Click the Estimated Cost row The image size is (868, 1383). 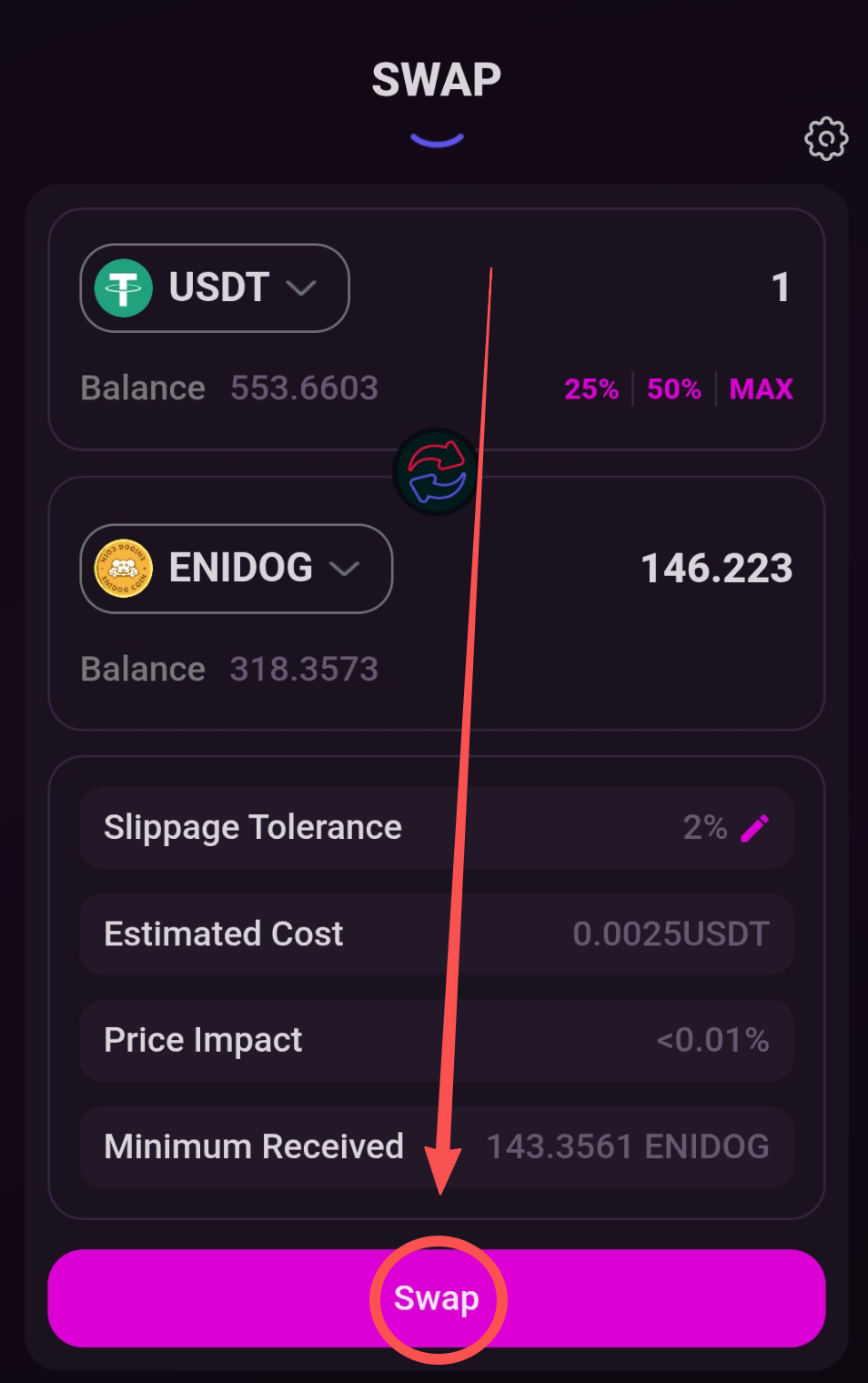(437, 934)
